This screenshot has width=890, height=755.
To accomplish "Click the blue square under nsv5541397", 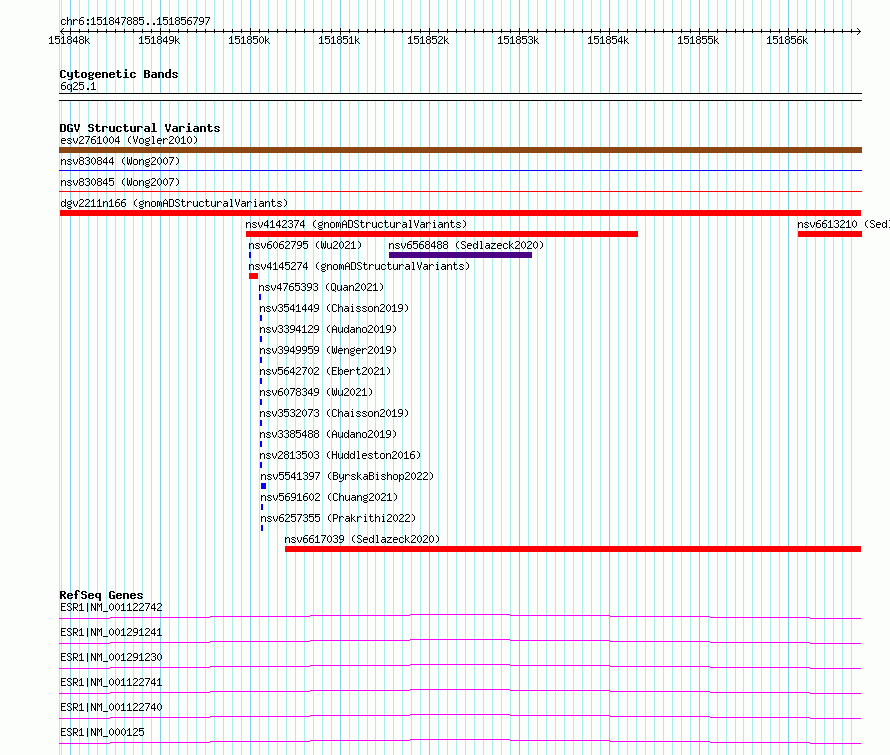I will click(263, 486).
